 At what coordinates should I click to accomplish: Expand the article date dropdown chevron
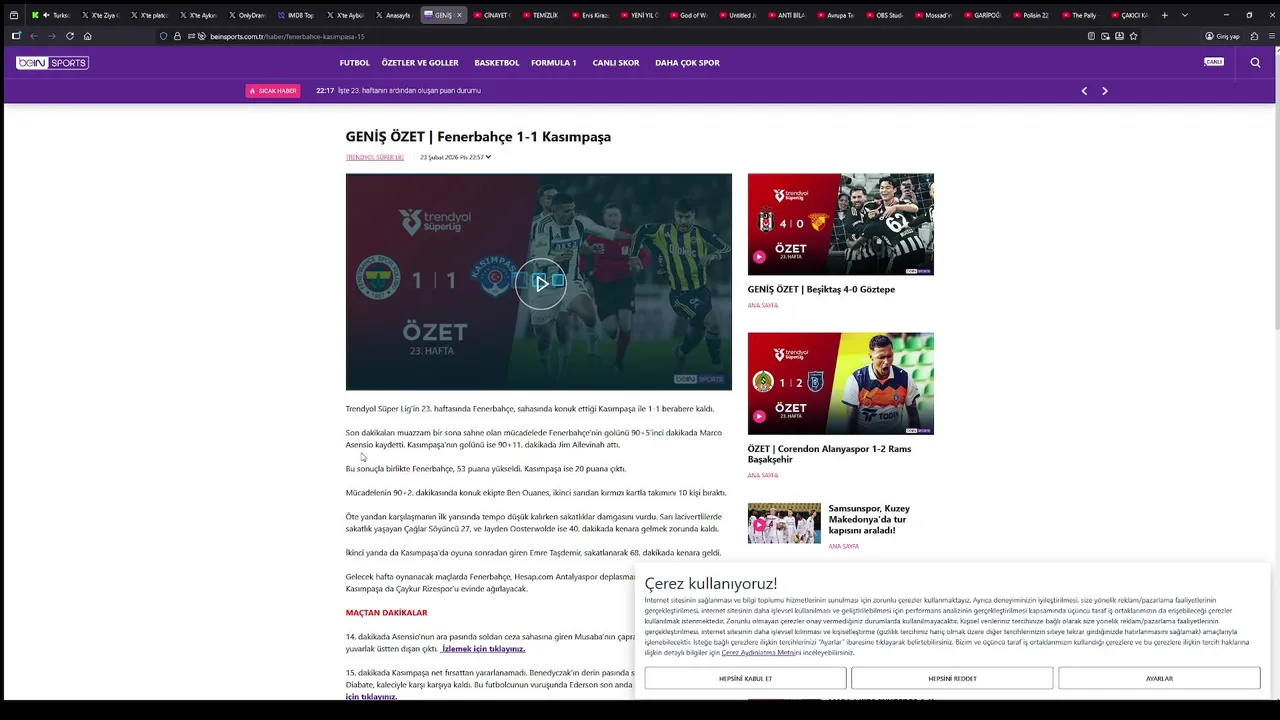point(488,157)
